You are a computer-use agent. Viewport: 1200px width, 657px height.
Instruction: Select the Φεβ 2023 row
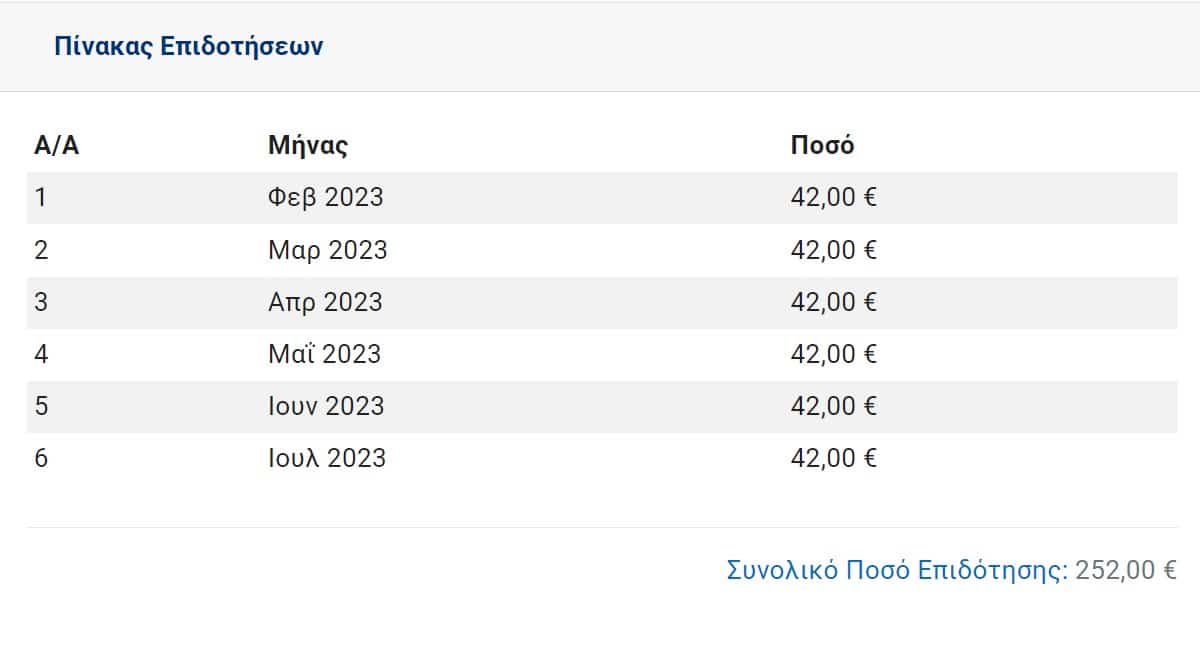click(602, 198)
